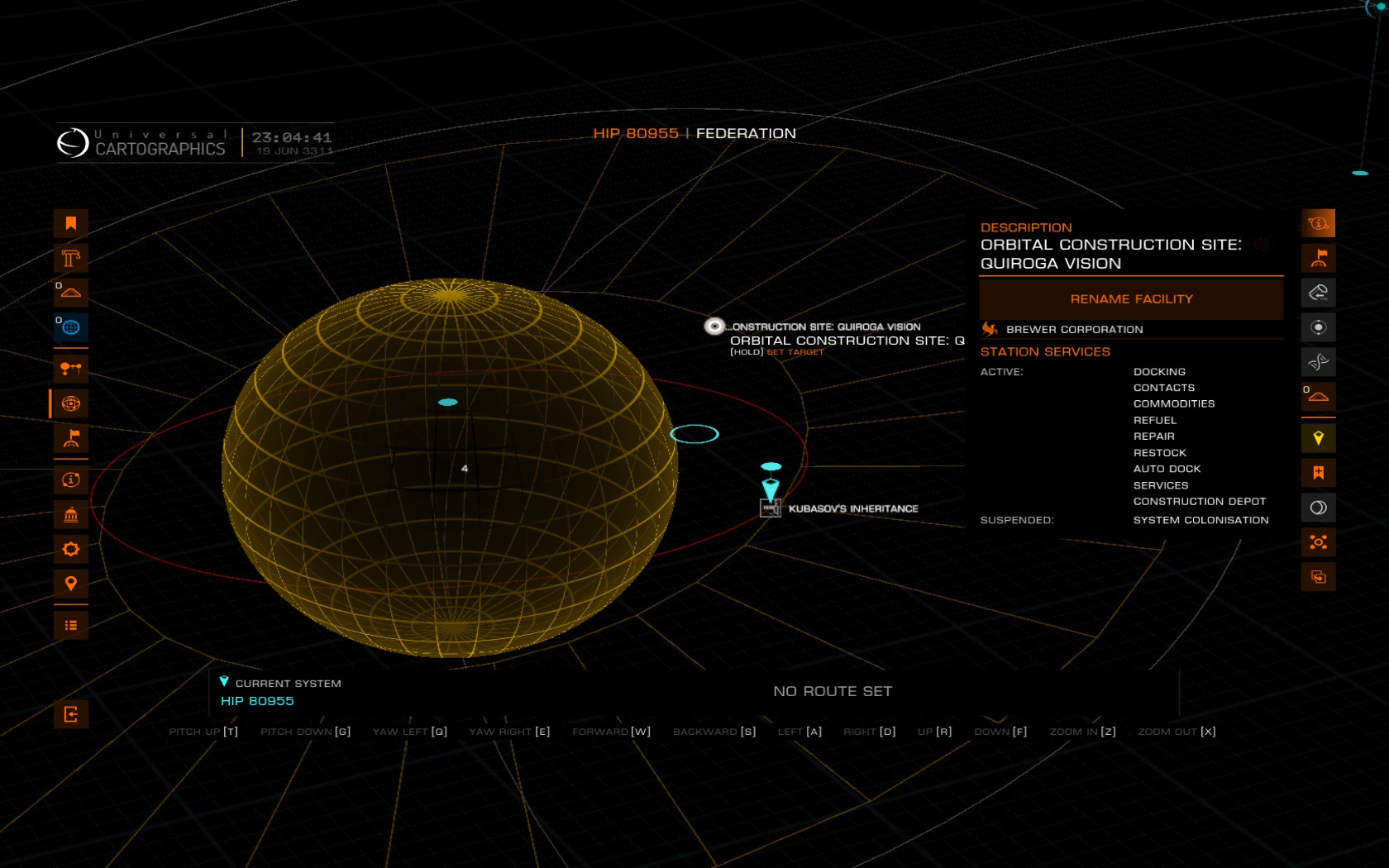Screen dimensions: 1389x868
Task: Click the Contacts service entry
Action: [1164, 388]
